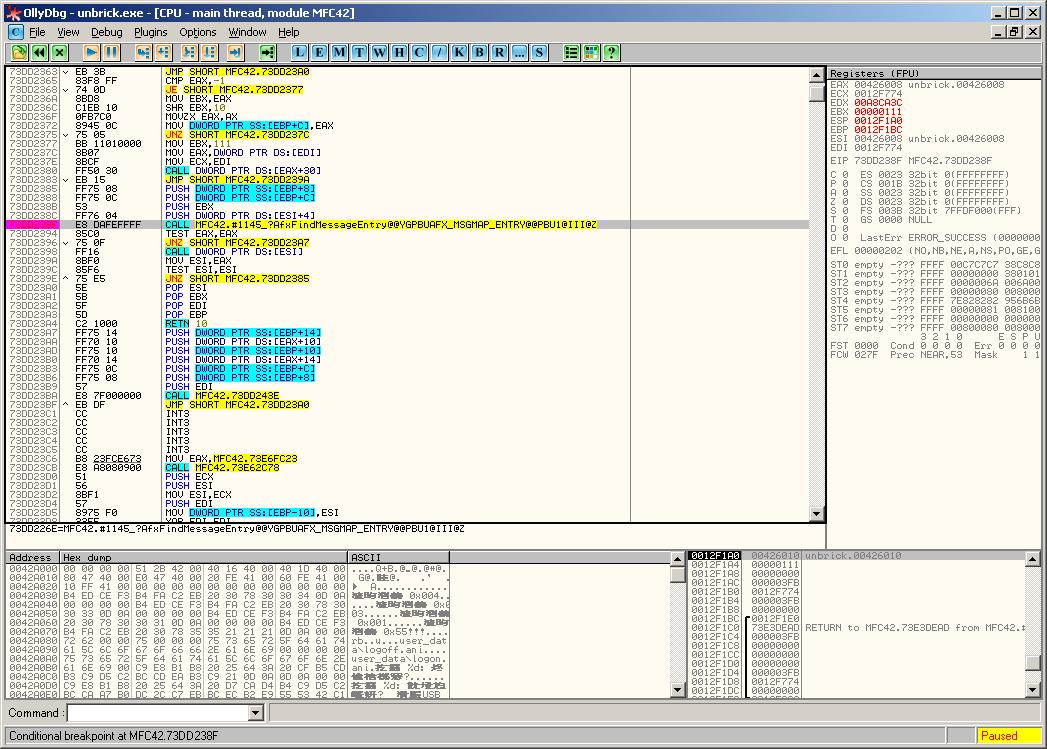Click the Restart program (rewind) icon
The height and width of the screenshot is (749, 1047).
[x=39, y=52]
